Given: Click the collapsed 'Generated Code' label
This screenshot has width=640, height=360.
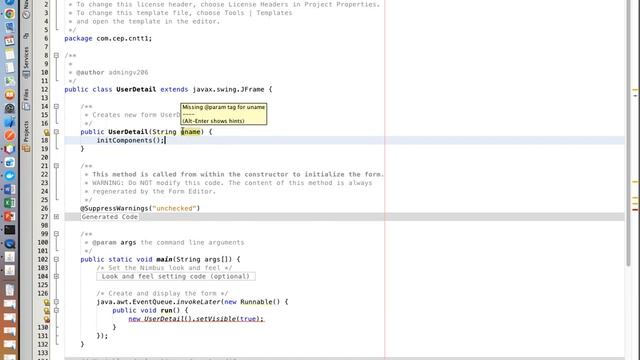Looking at the screenshot, I should 110,217.
